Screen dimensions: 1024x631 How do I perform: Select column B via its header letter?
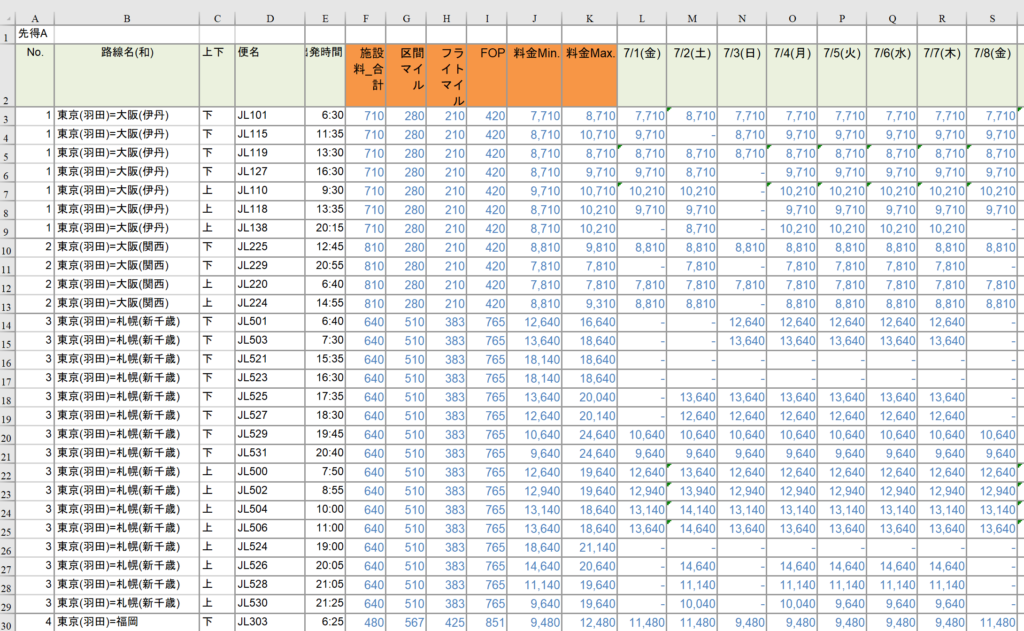[x=127, y=18]
